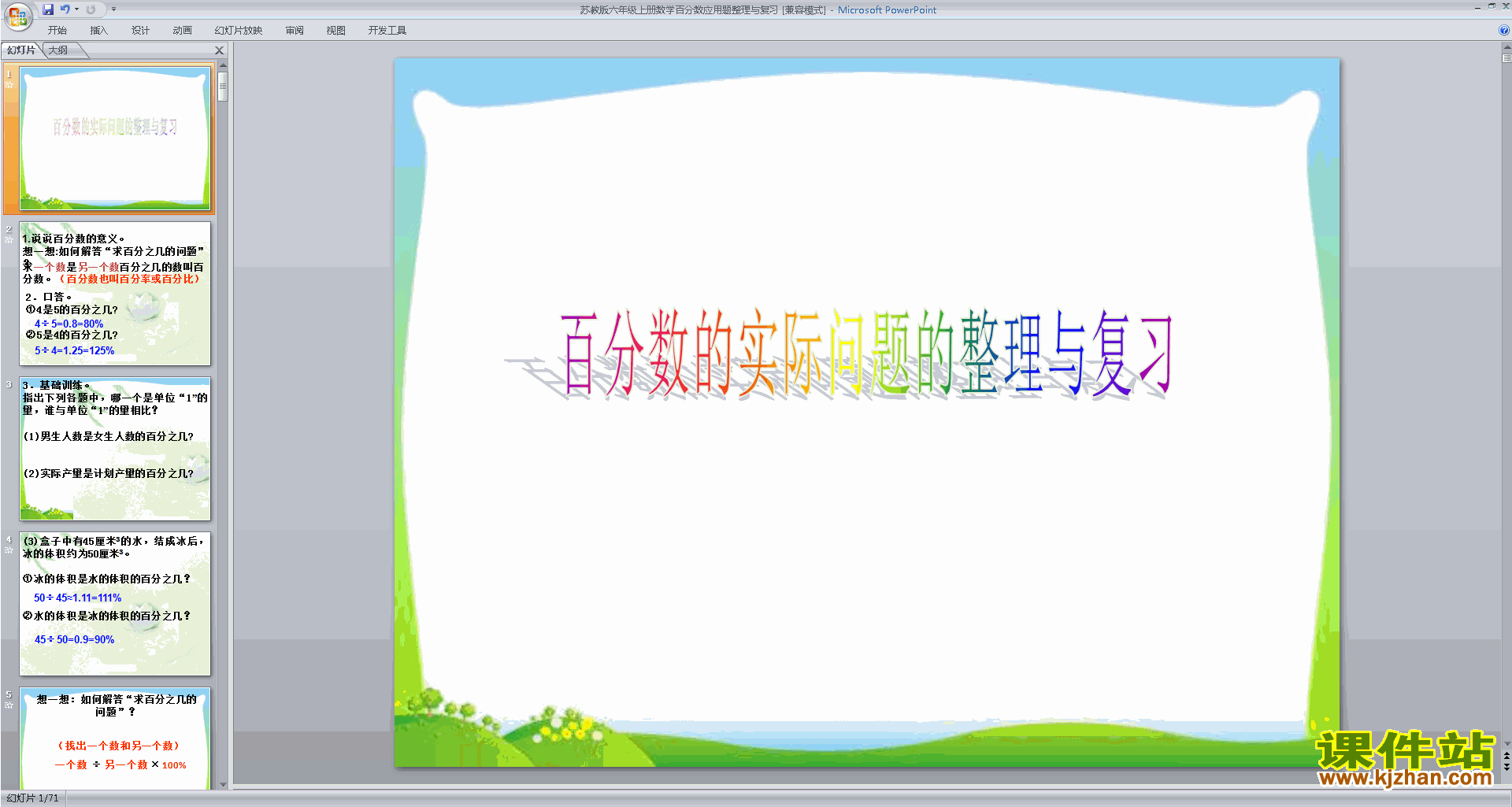Open the Office button menu
The width and height of the screenshot is (1512, 807).
17,16
